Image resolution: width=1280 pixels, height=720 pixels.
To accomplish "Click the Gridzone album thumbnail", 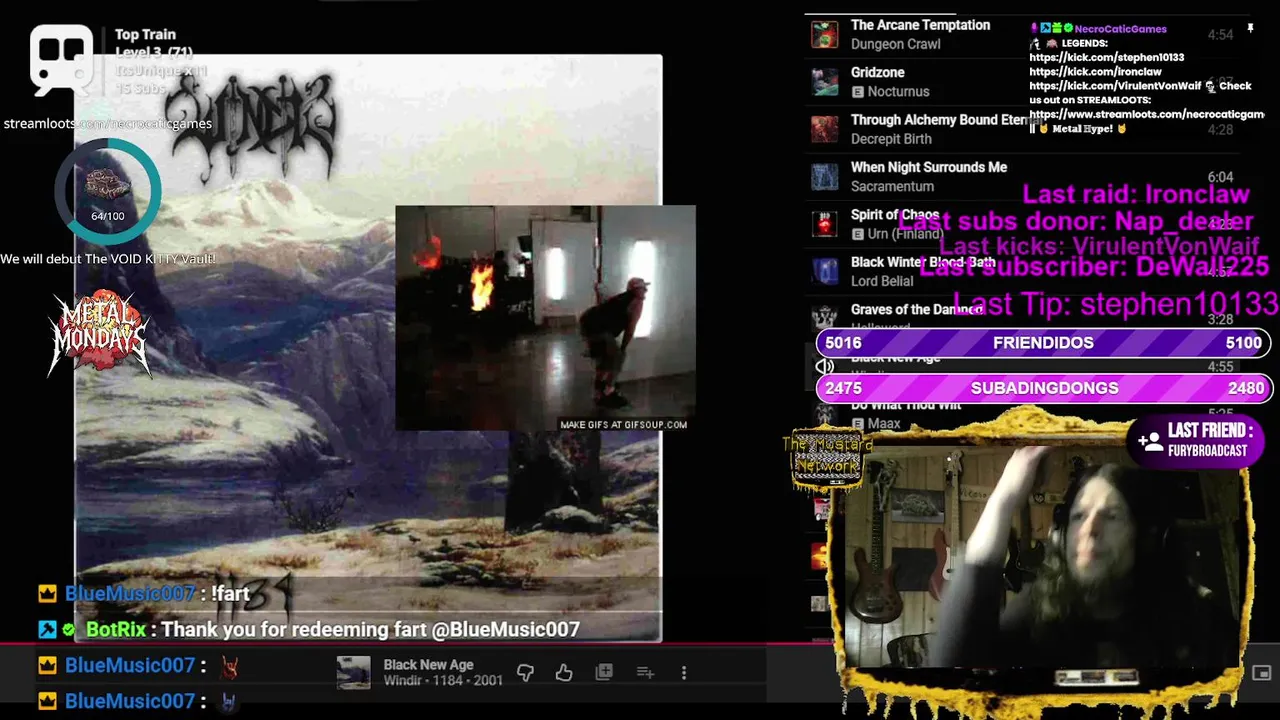I will click(x=825, y=82).
